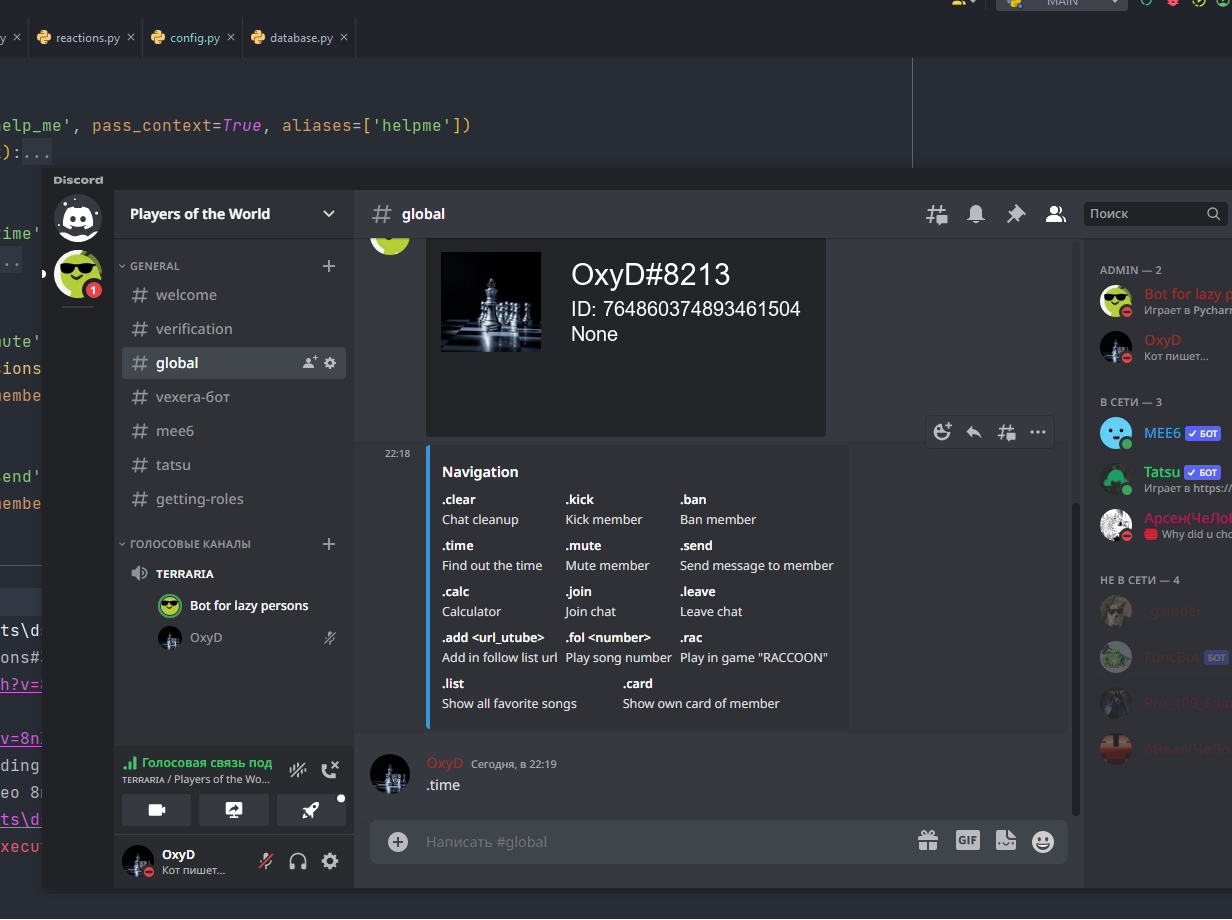Open the emoji picker
Screen dimensions: 1232x920
(1043, 842)
